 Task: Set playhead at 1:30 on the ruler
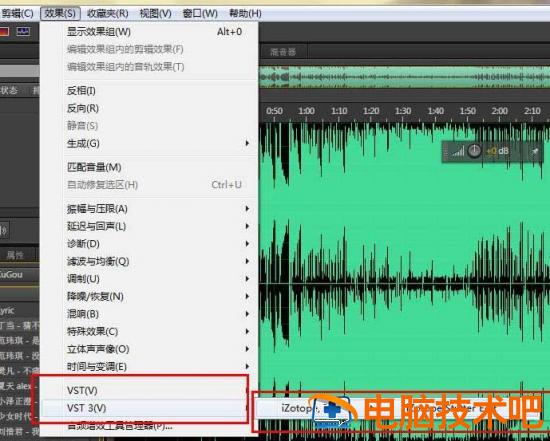403,111
